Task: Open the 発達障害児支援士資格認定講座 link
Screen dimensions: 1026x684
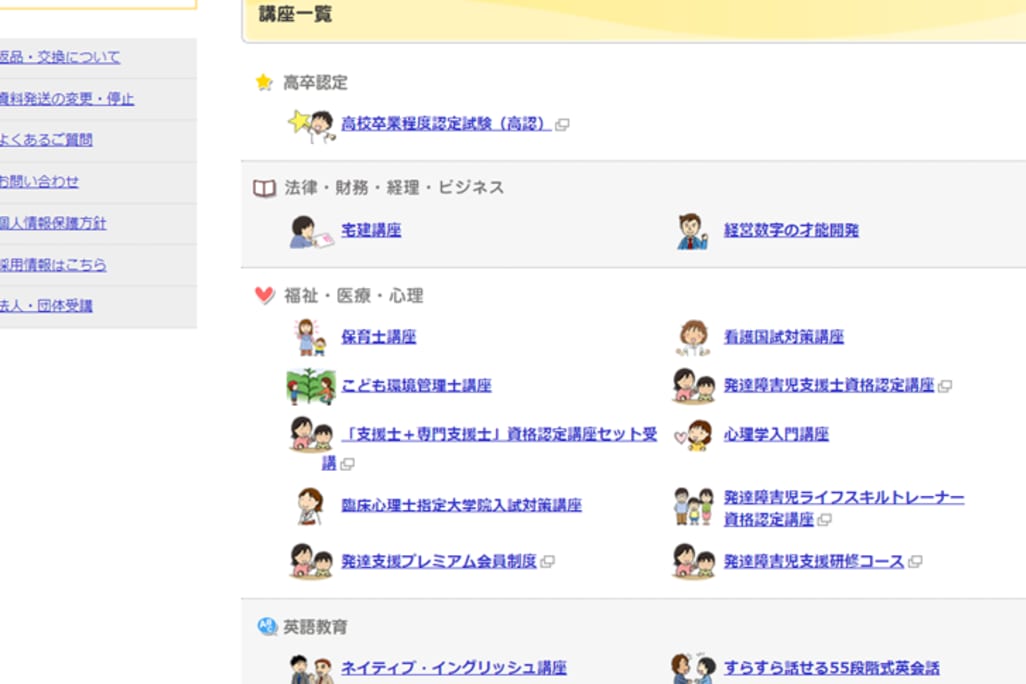Action: point(828,385)
